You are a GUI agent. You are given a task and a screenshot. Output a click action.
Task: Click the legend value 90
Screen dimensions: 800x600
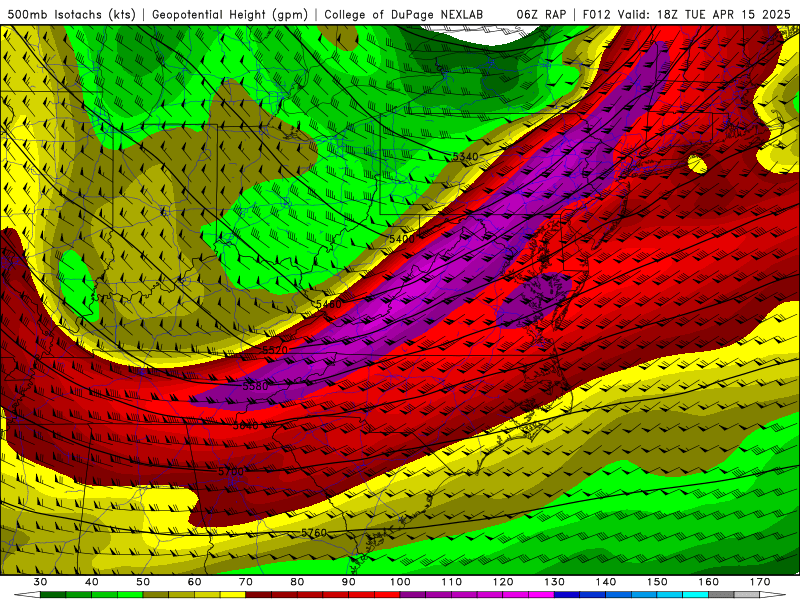pos(348,582)
